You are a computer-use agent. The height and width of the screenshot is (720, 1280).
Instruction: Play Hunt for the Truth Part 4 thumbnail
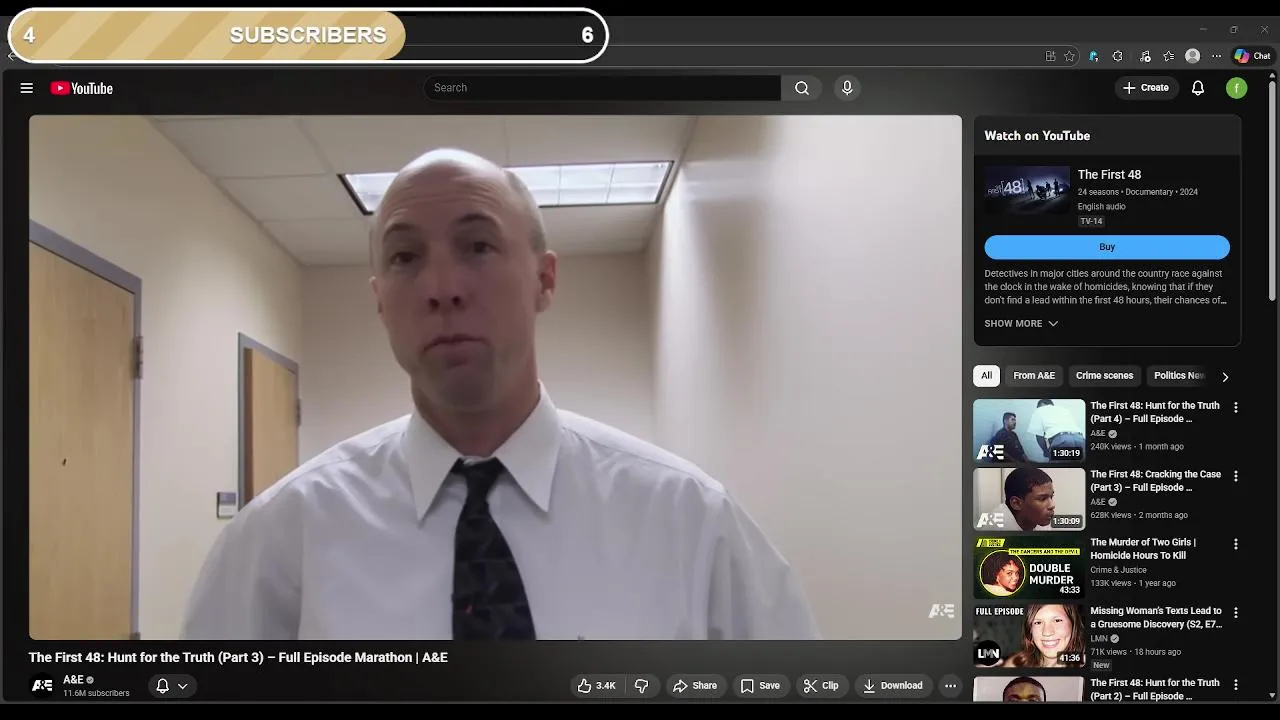(x=1029, y=430)
